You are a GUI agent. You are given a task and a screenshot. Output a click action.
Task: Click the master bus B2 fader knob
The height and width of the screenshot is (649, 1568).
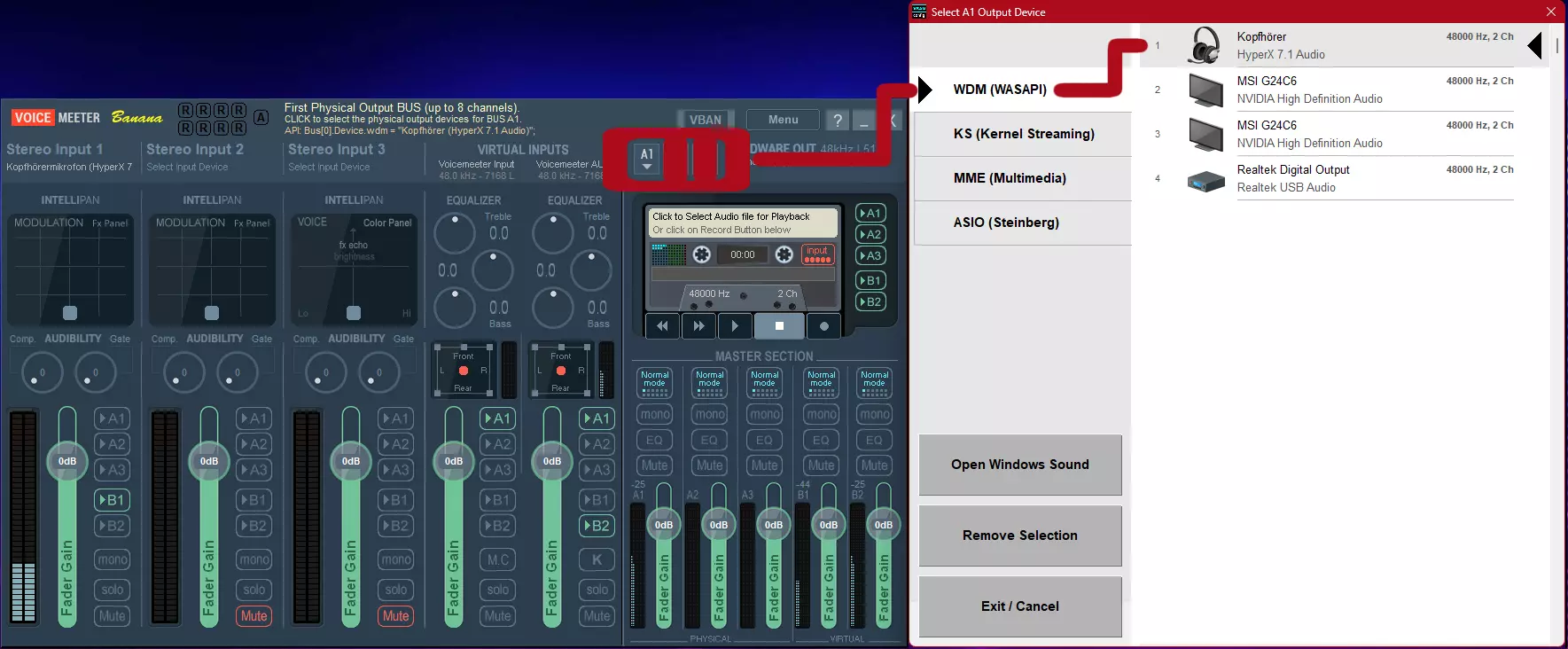tap(884, 525)
